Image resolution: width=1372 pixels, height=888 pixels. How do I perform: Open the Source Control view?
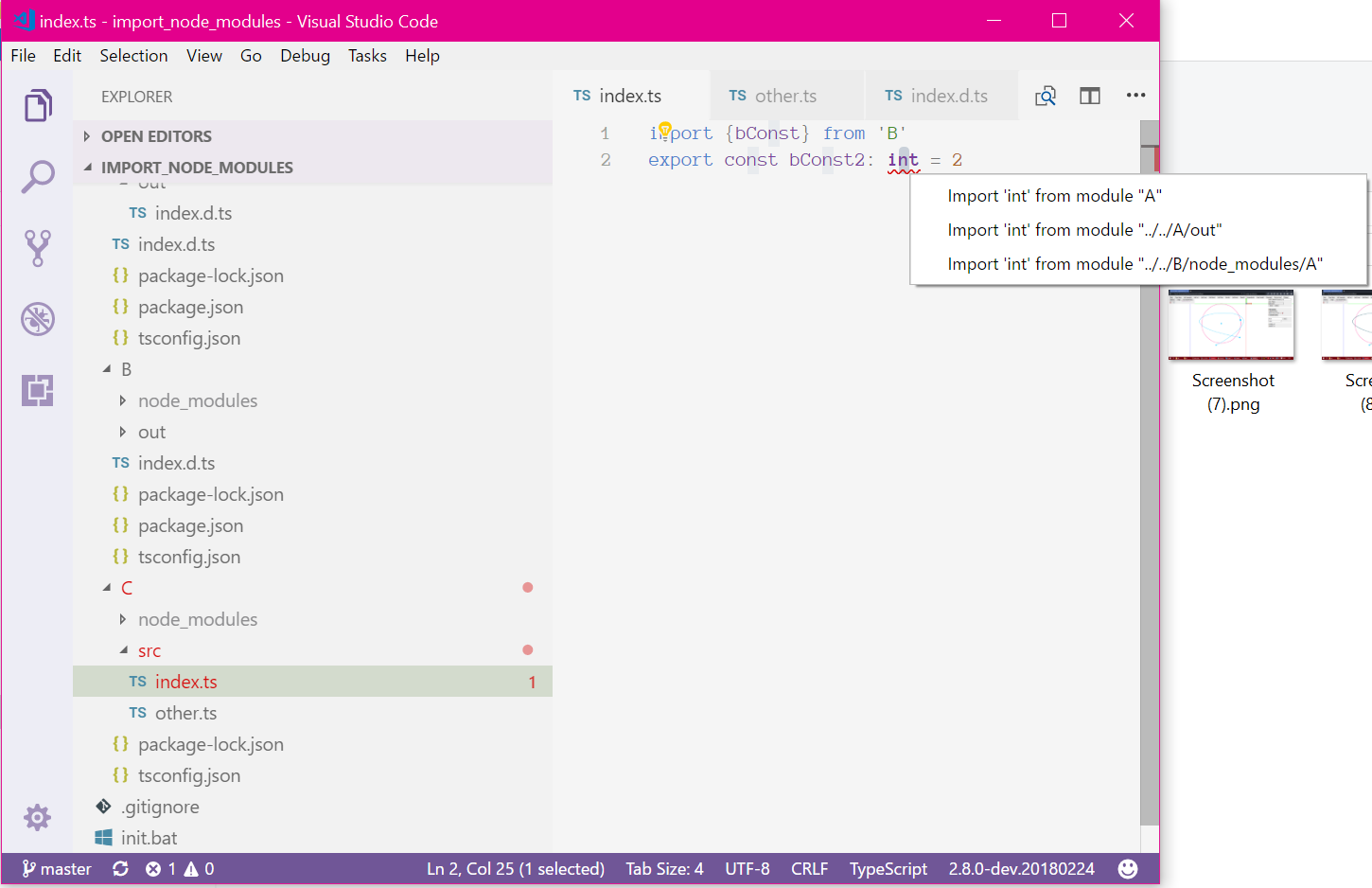37,247
